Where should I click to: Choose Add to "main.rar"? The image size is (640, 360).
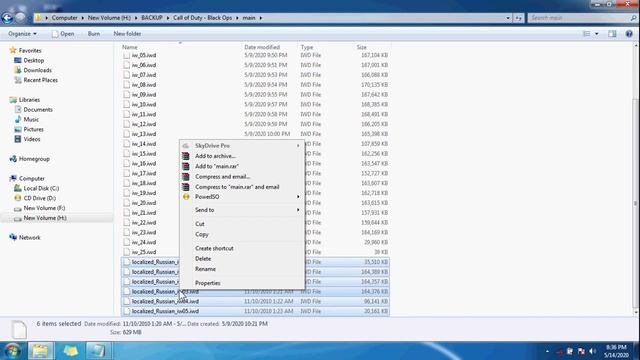coord(242,166)
